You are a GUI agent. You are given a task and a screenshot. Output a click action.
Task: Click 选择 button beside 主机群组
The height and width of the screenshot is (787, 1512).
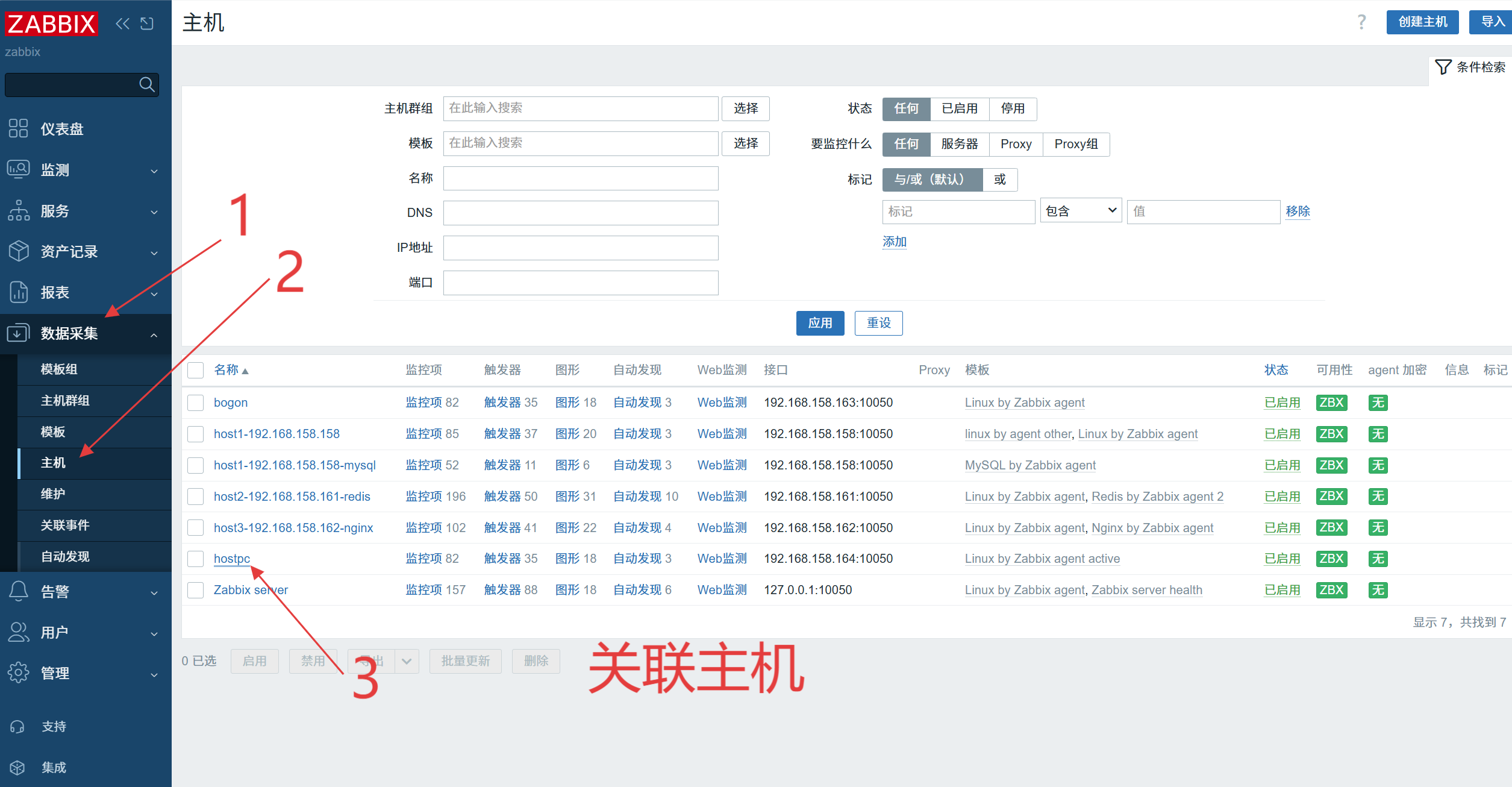coord(746,108)
